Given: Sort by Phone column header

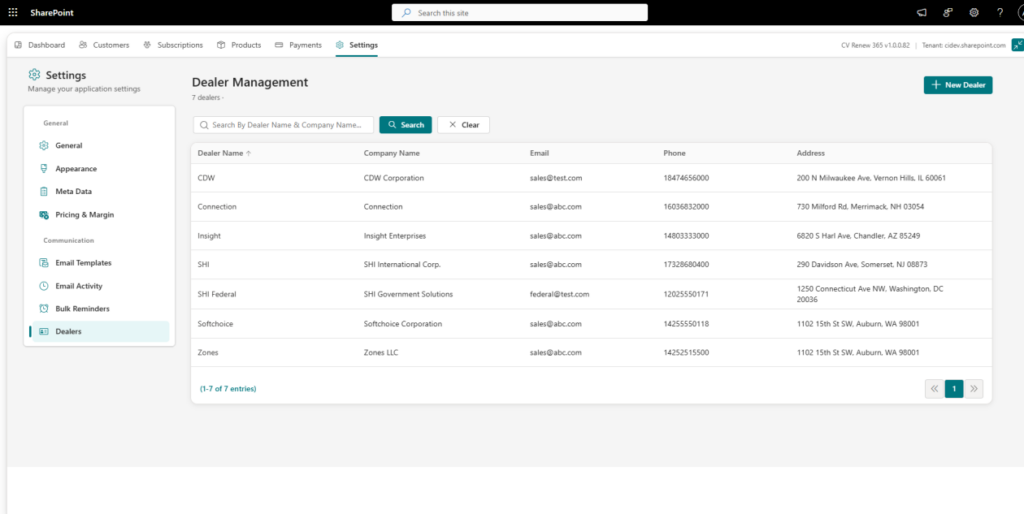Looking at the screenshot, I should pyautogui.click(x=675, y=153).
